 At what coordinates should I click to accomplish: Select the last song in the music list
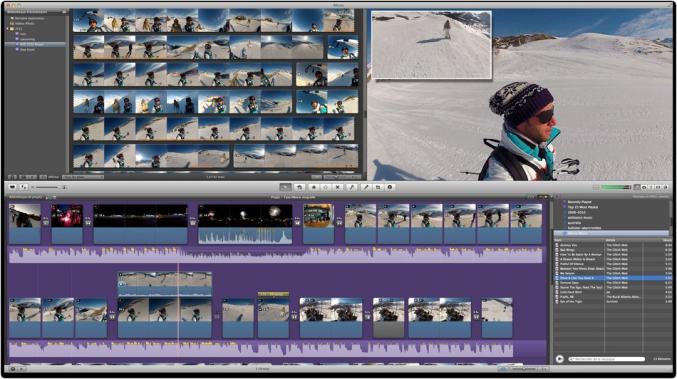tap(613, 301)
